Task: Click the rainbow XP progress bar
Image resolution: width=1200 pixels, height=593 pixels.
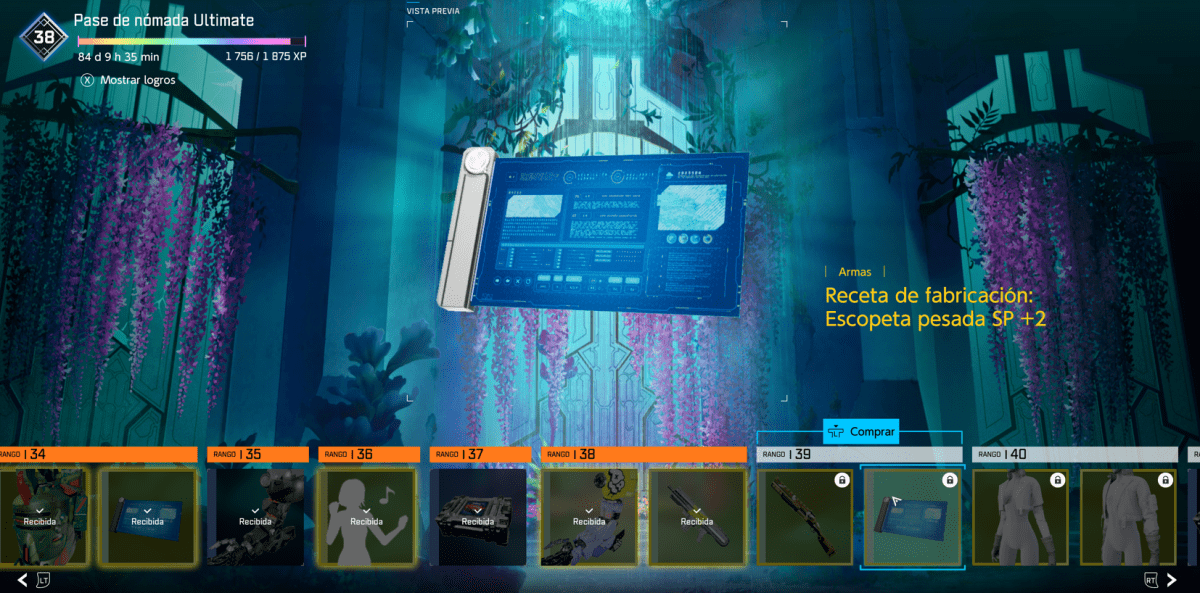Action: click(x=191, y=42)
